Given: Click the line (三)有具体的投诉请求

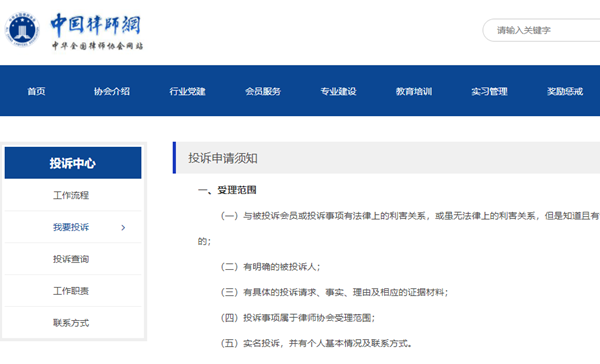Looking at the screenshot, I should click(334, 292).
